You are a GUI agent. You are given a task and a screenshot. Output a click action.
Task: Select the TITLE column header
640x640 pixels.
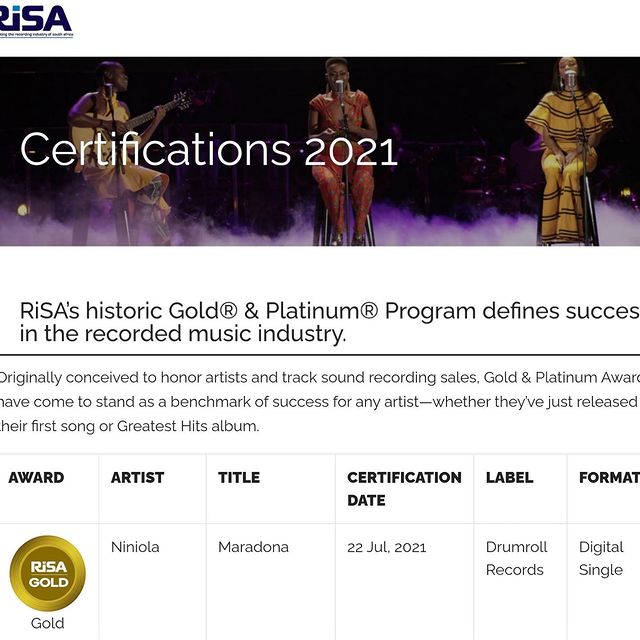click(x=239, y=478)
